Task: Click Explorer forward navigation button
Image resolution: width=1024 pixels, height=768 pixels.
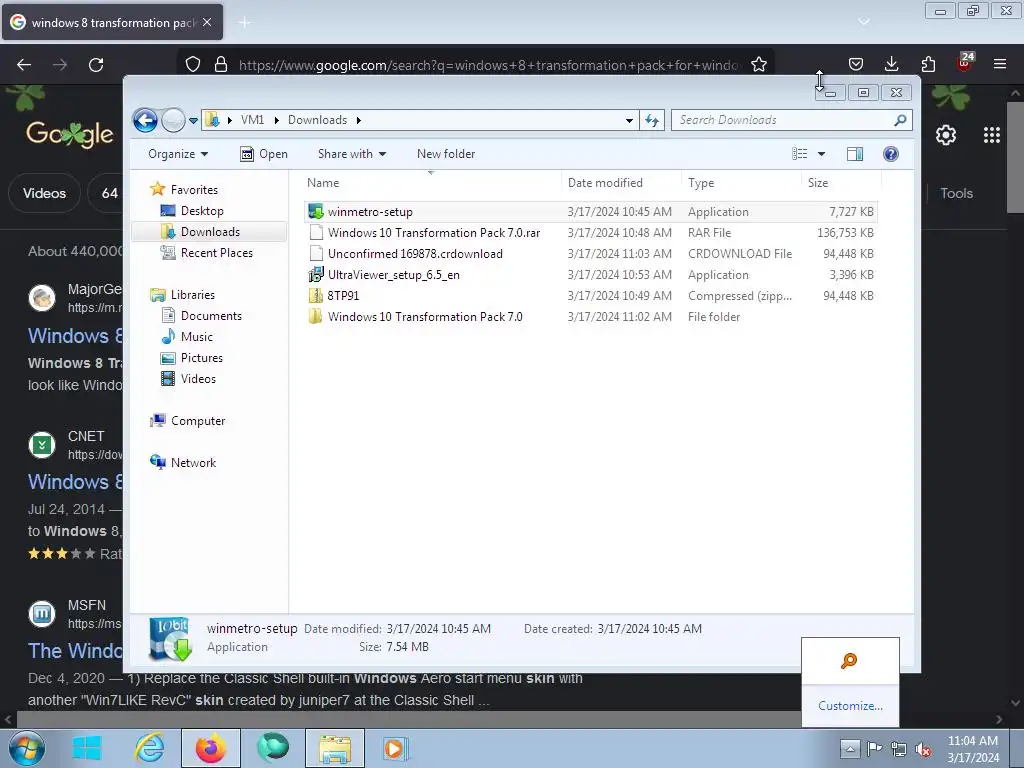Action: pos(173,120)
